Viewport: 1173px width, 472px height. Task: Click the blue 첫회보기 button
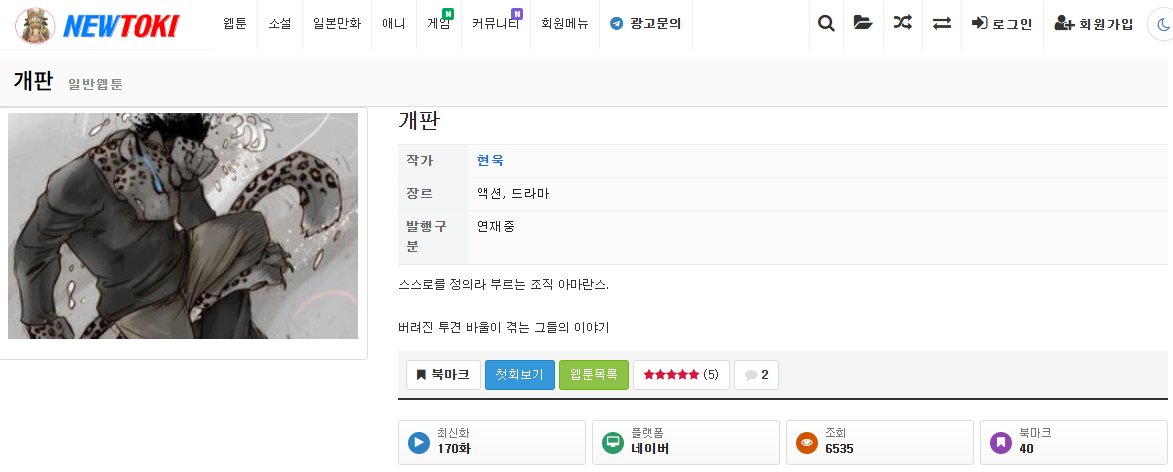click(519, 375)
